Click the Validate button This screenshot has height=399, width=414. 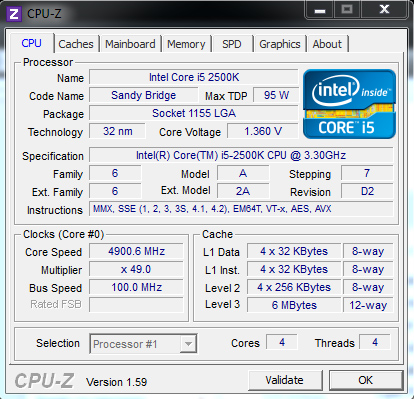[285, 380]
